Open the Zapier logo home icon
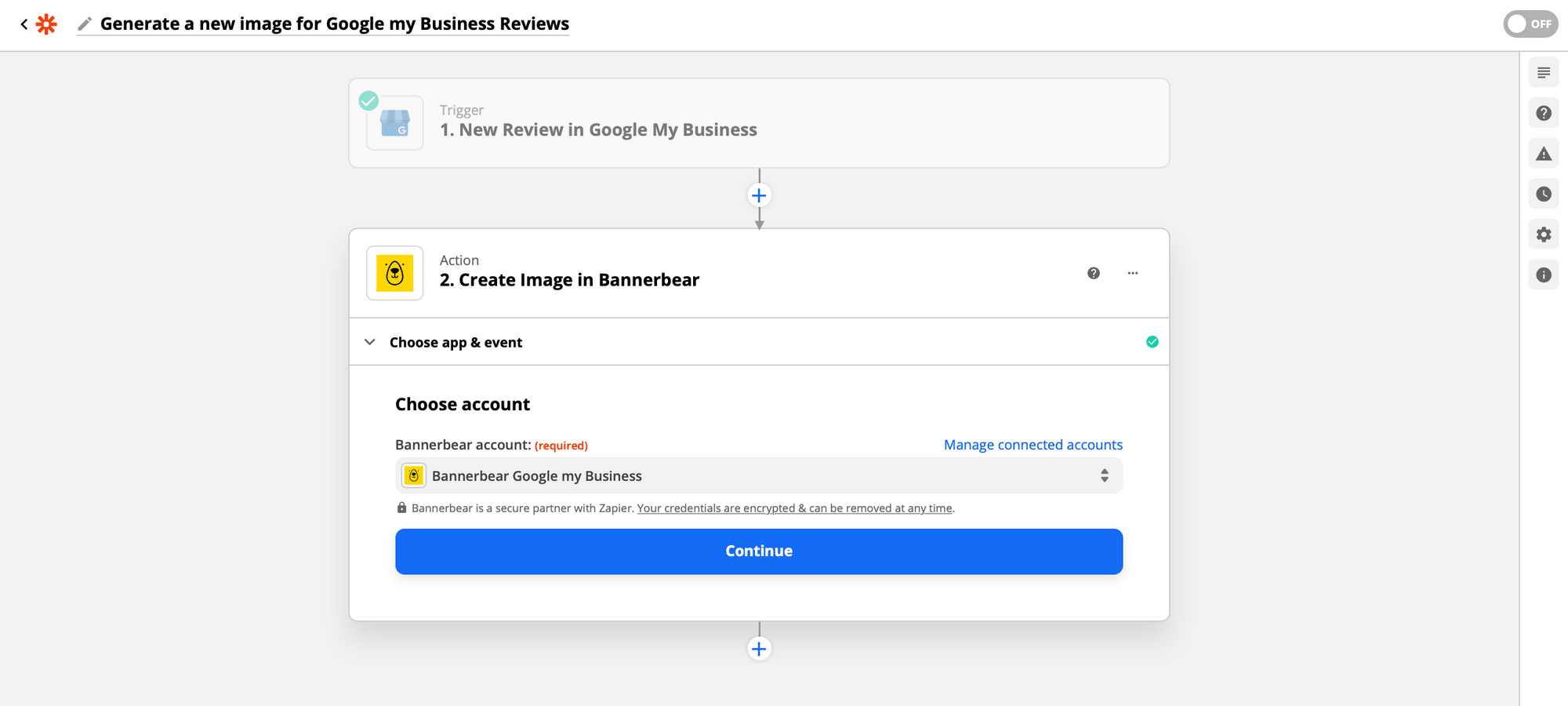1568x706 pixels. tap(47, 24)
